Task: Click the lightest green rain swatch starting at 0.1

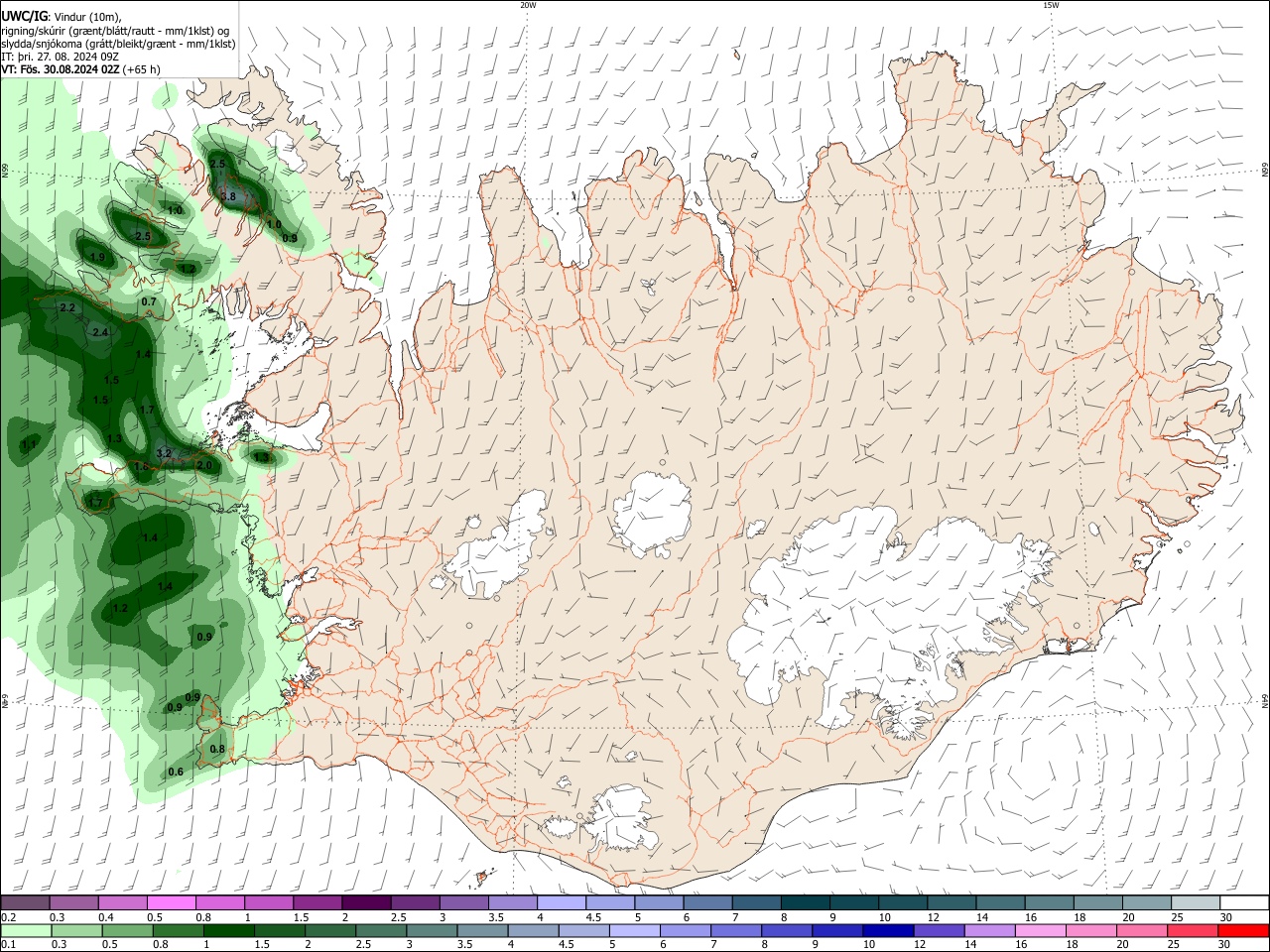Action: pos(26,930)
